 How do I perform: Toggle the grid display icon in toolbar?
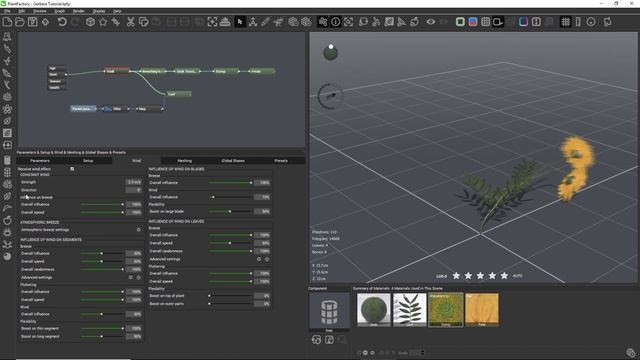coord(565,22)
